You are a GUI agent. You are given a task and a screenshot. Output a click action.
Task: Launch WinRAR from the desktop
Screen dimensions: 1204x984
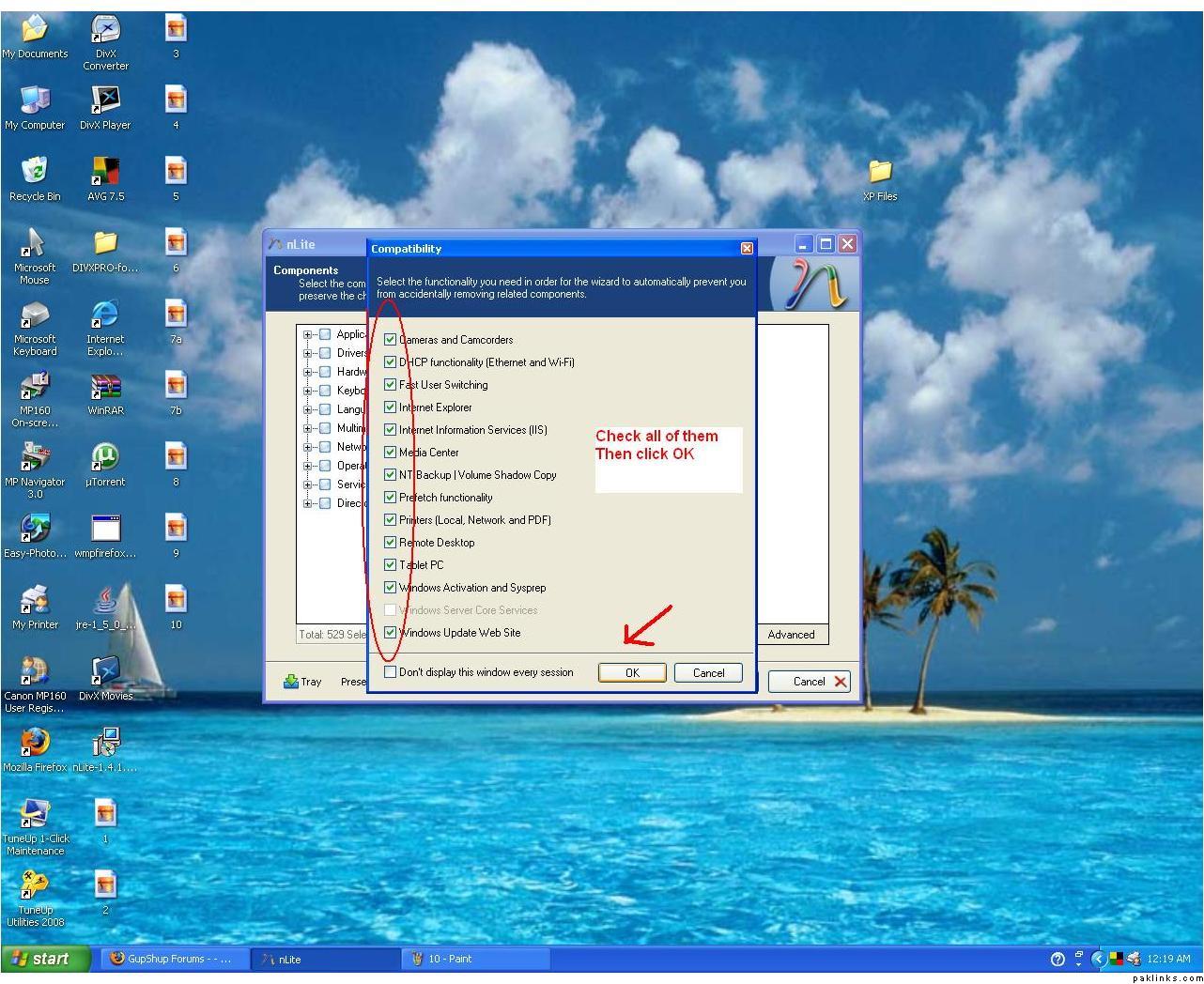[105, 387]
